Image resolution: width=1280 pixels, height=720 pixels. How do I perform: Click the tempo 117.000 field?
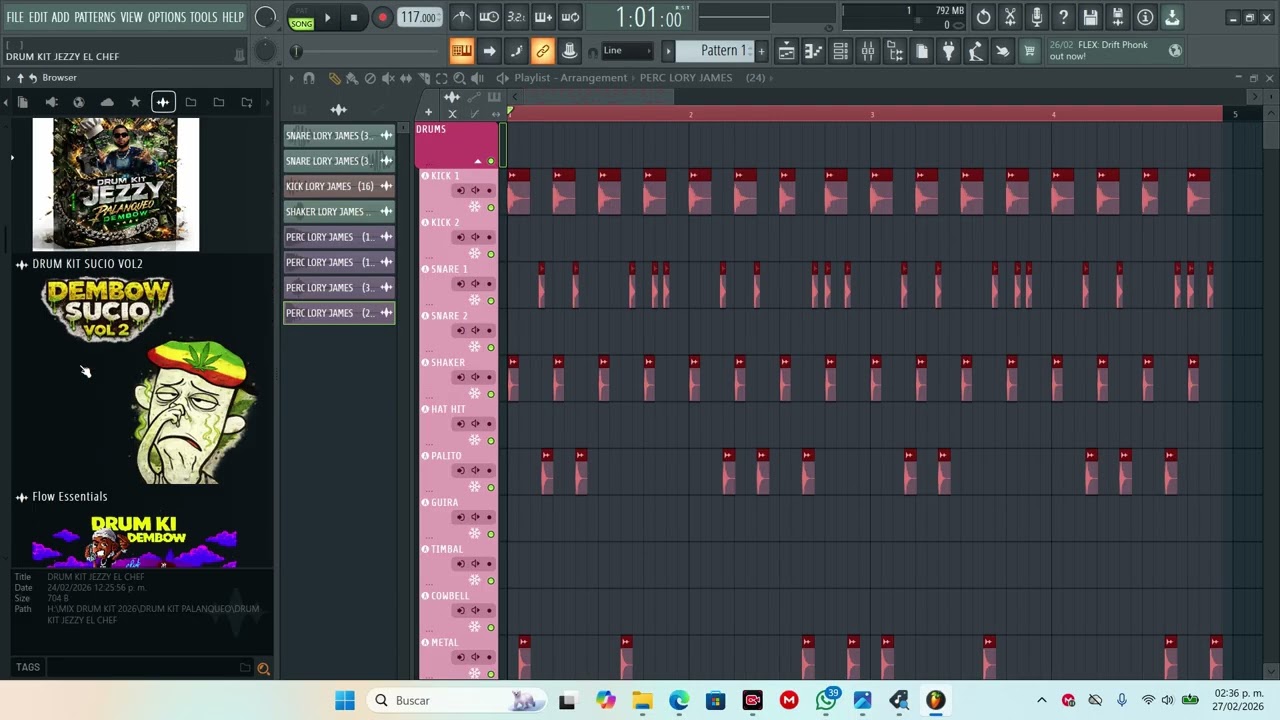coord(420,17)
